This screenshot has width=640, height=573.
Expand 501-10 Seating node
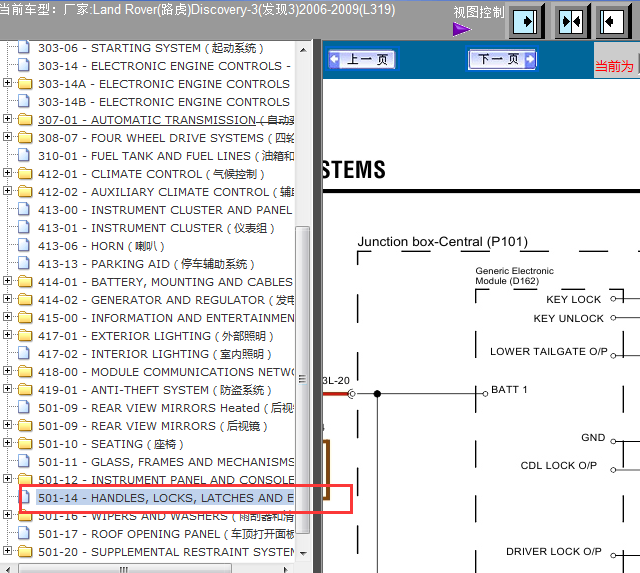(7, 443)
